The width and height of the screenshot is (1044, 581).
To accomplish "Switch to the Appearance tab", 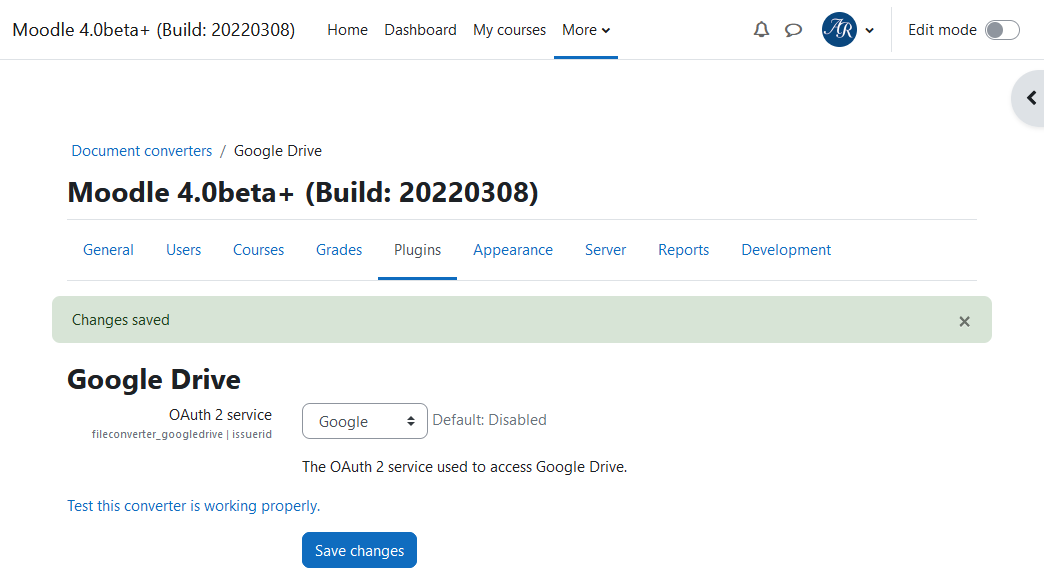I will click(x=513, y=250).
